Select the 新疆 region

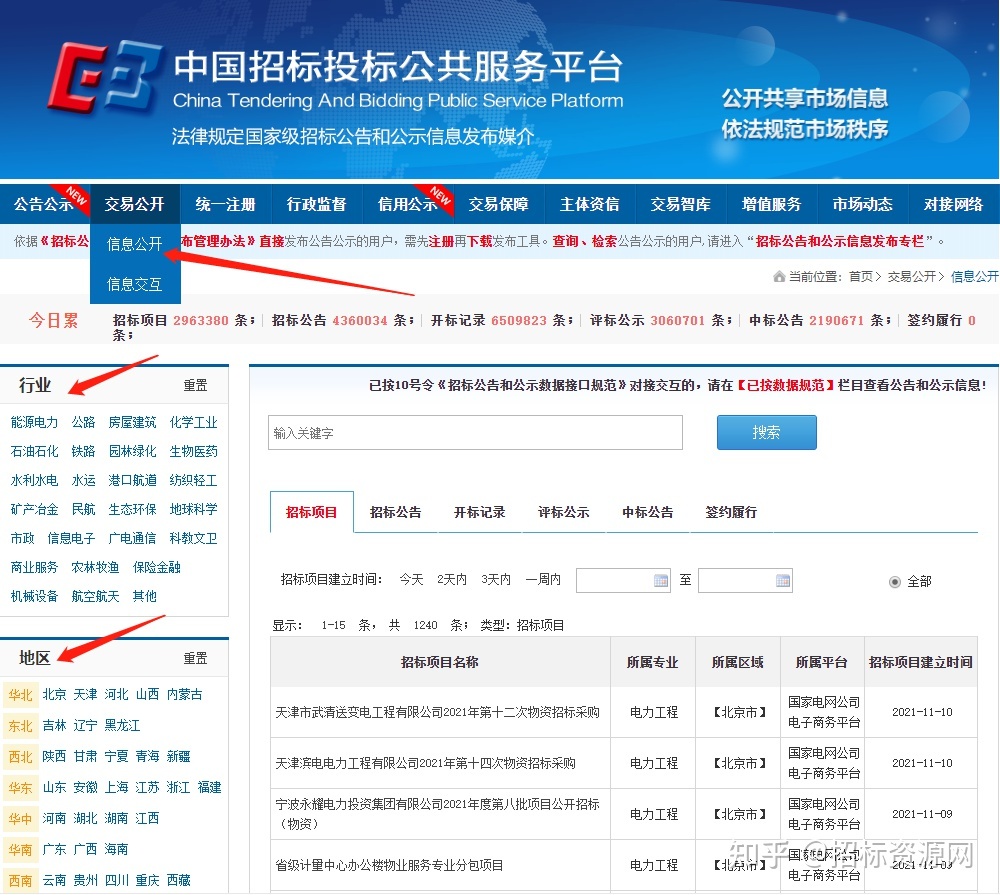click(178, 756)
